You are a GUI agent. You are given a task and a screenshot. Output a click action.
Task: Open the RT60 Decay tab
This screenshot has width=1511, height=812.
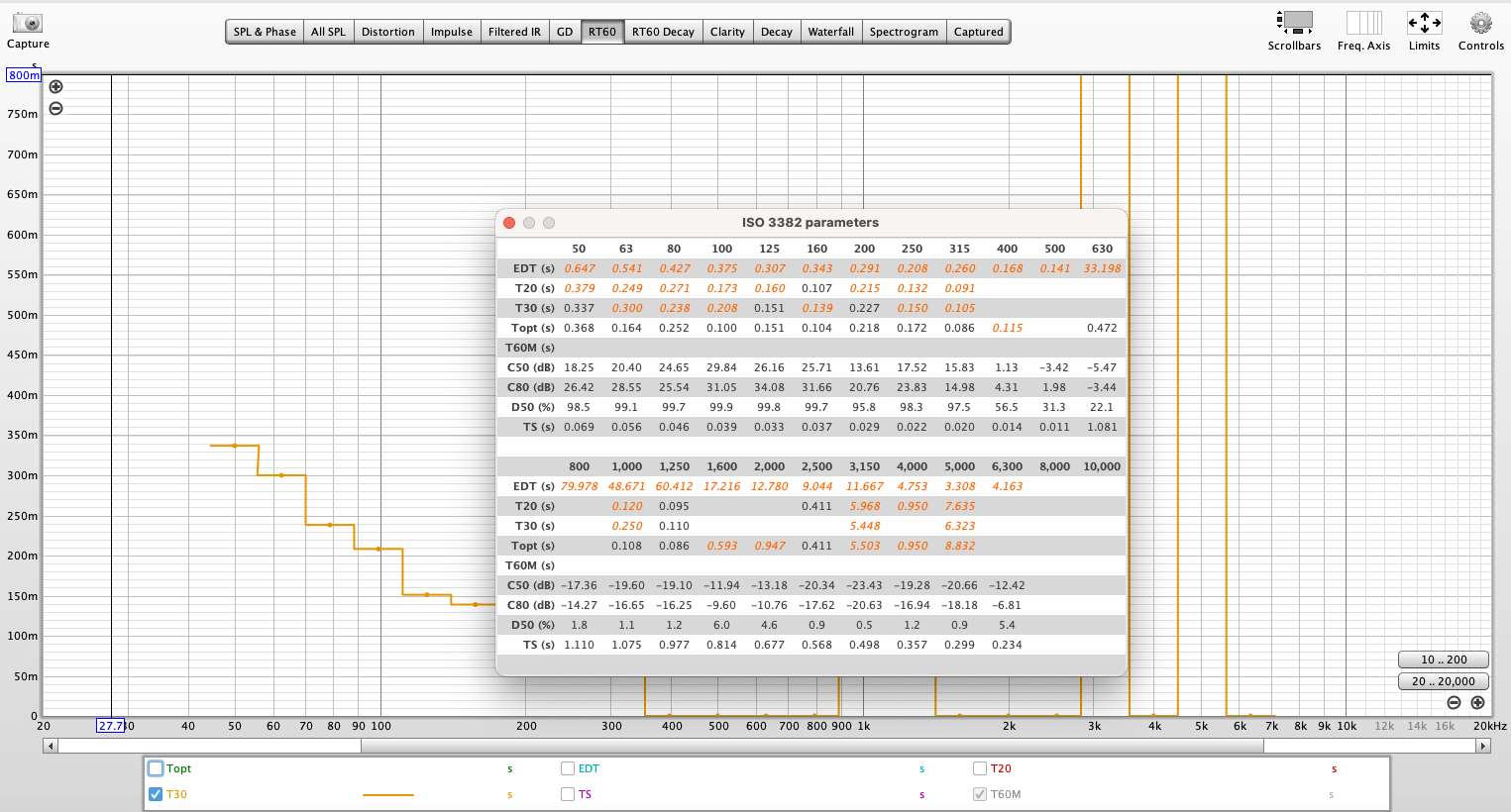[x=663, y=32]
